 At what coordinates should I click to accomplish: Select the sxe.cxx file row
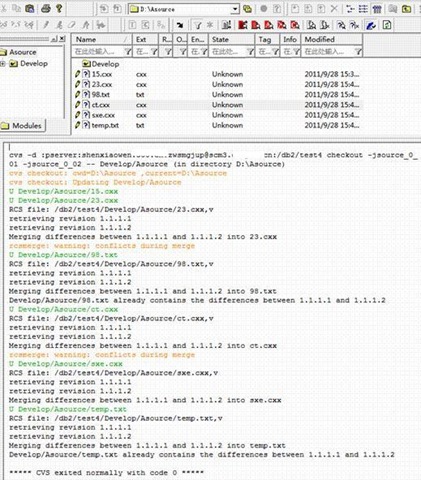click(217, 115)
